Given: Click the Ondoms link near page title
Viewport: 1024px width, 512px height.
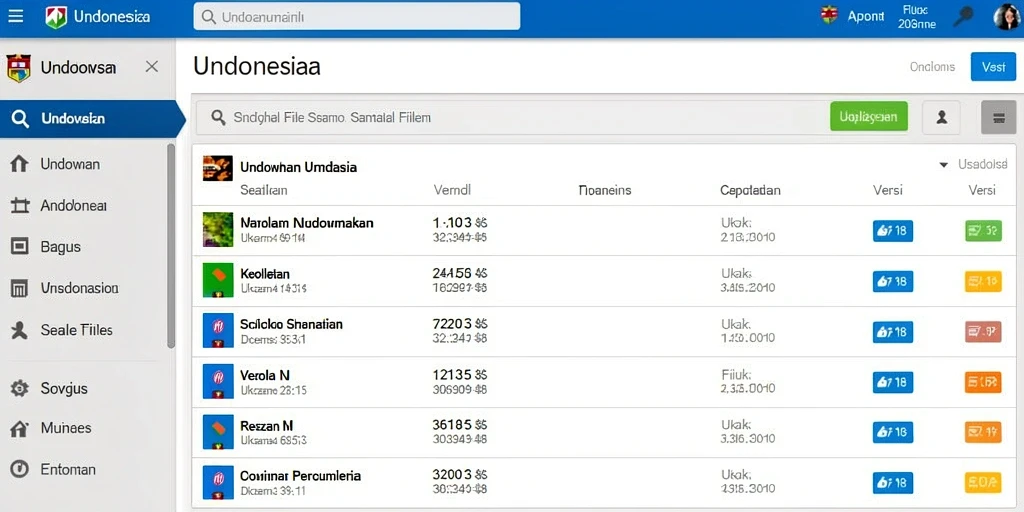Looking at the screenshot, I should (x=932, y=67).
